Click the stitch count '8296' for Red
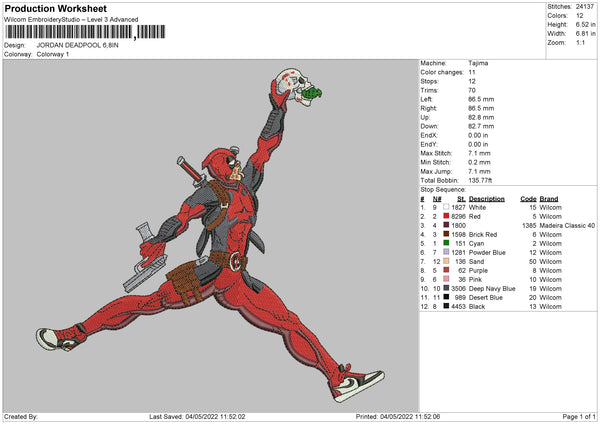 point(458,217)
